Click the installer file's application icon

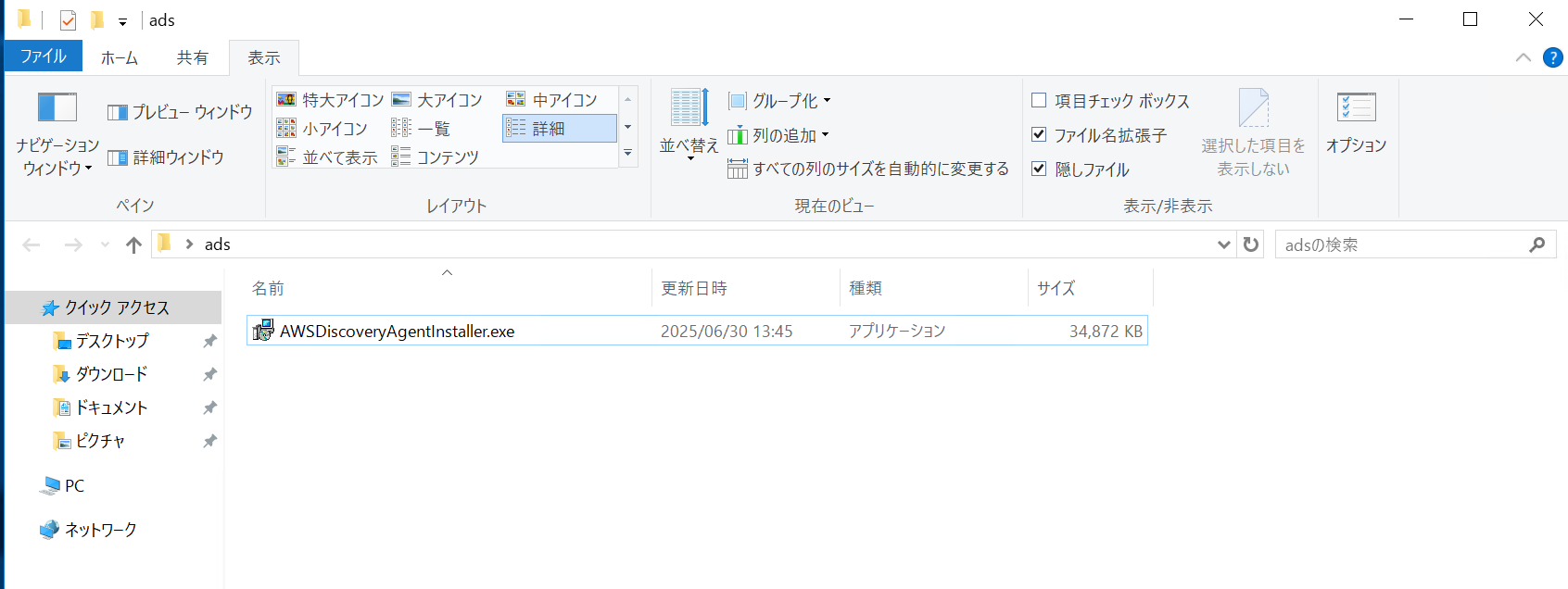pos(263,331)
